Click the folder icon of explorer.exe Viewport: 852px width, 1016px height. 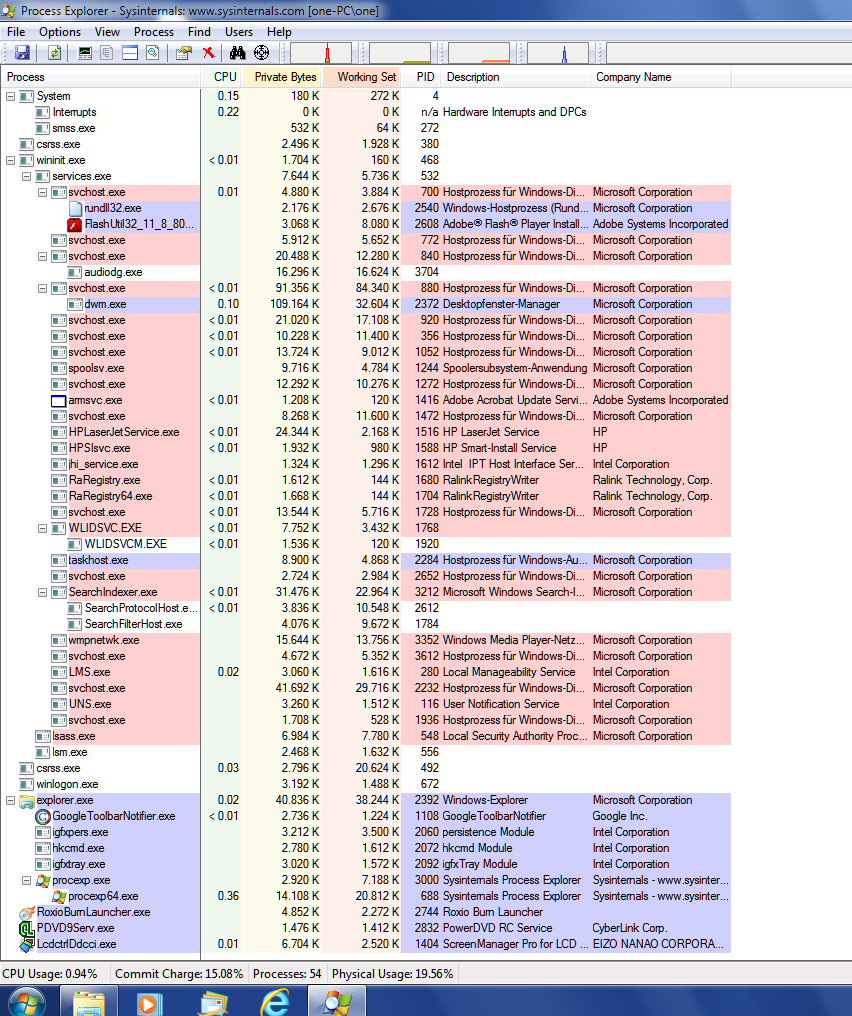(x=27, y=801)
